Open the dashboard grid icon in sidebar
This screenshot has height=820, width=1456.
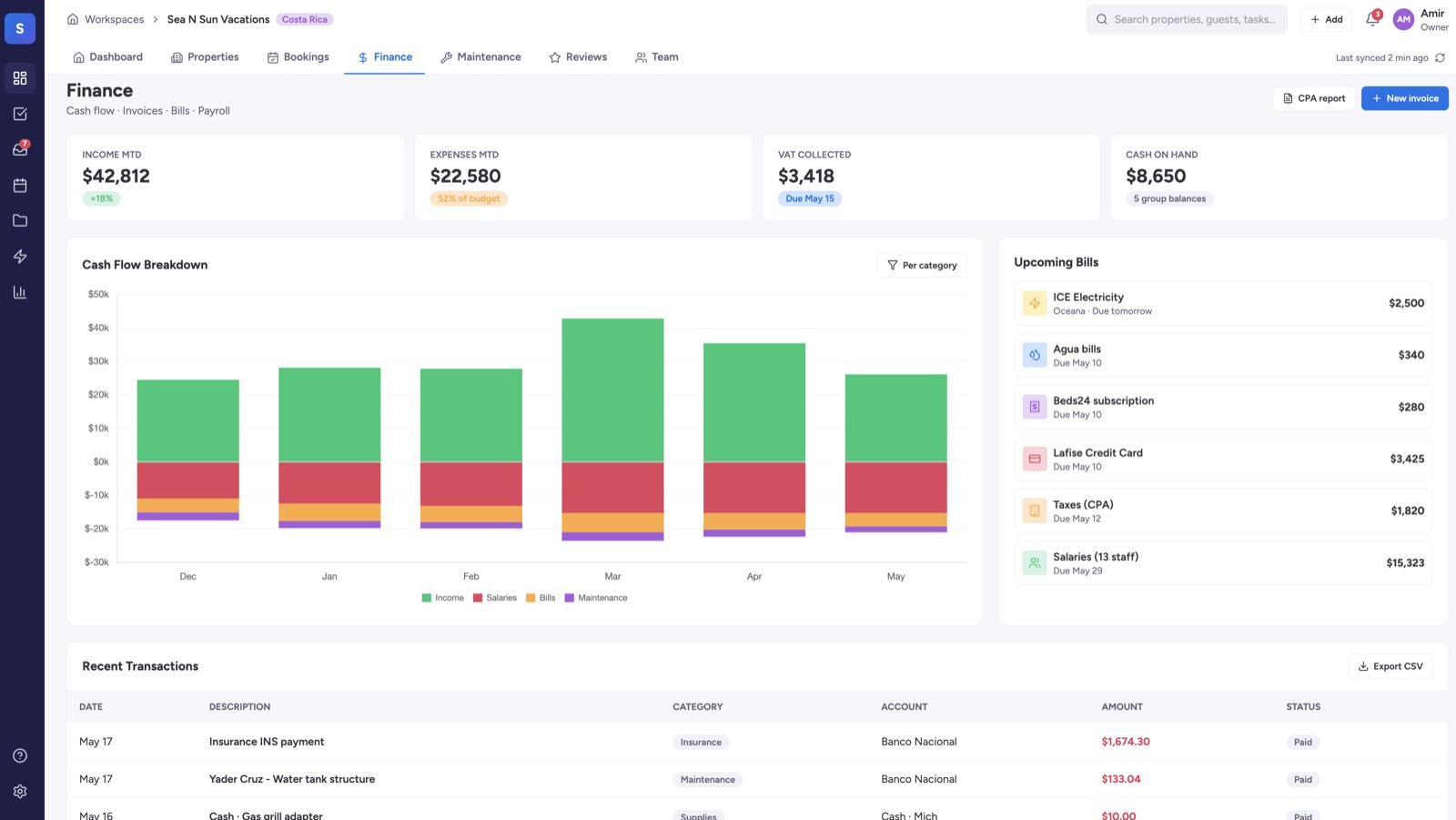pos(20,78)
